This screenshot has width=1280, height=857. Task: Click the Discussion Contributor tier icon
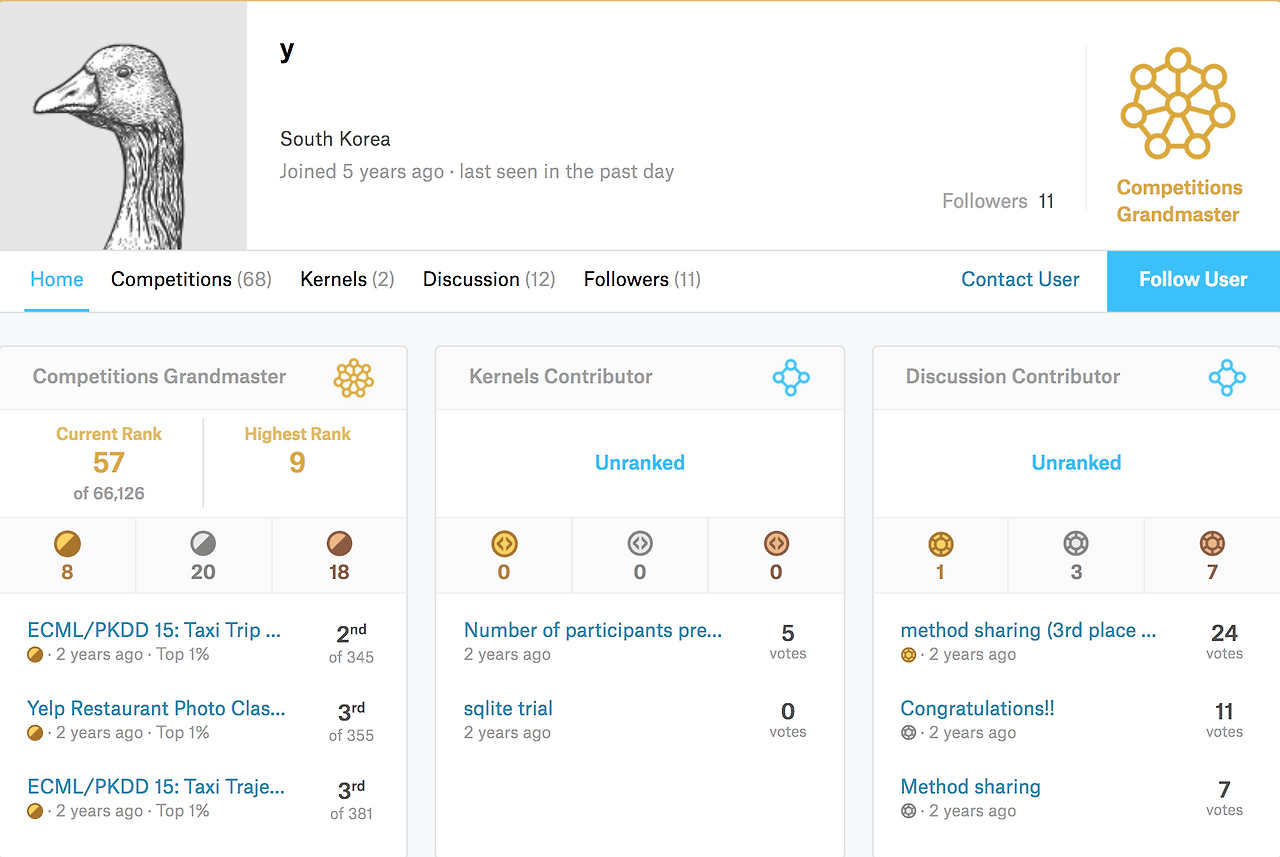point(1227,377)
